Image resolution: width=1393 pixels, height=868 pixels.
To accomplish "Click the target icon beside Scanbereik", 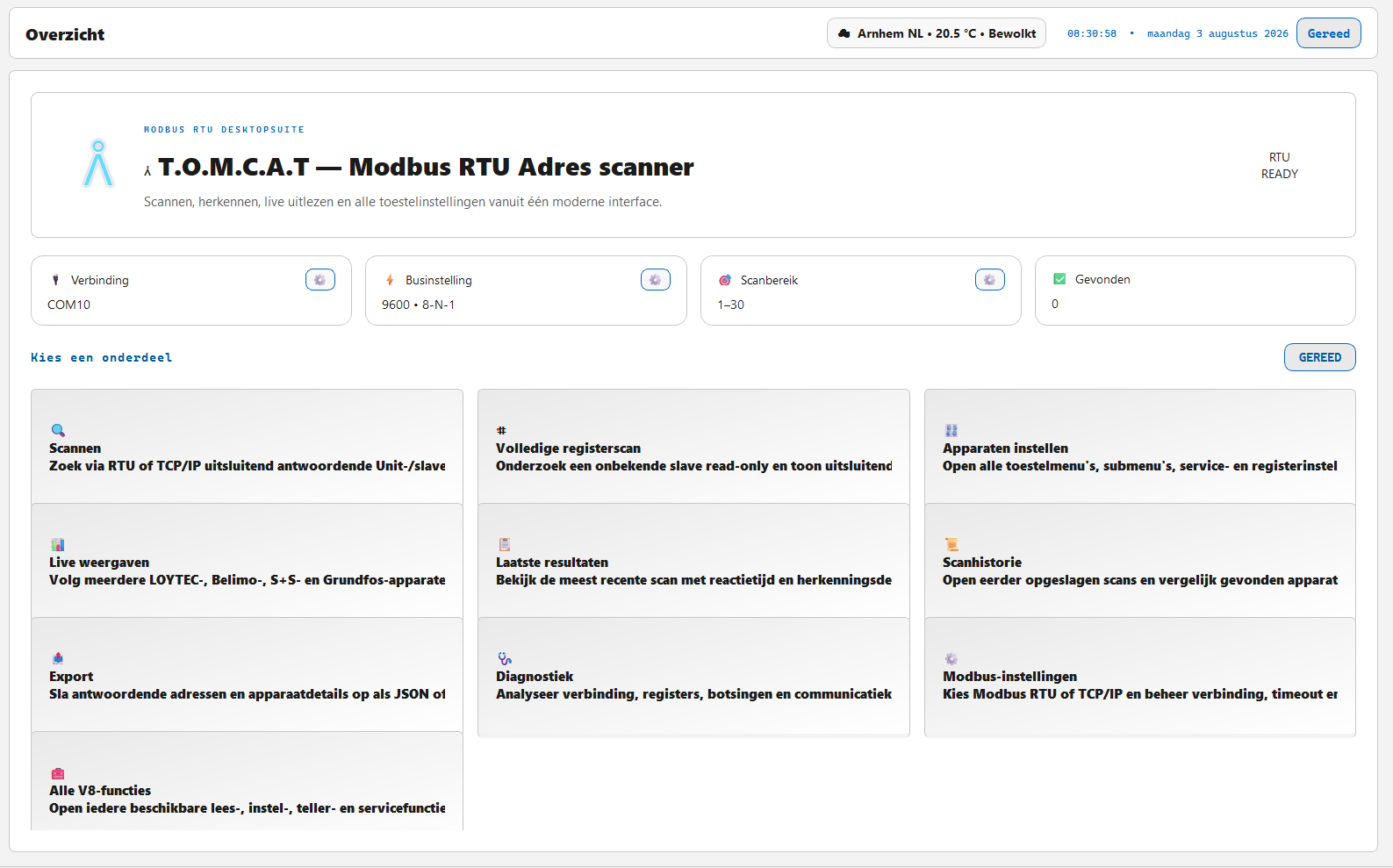I will [725, 280].
